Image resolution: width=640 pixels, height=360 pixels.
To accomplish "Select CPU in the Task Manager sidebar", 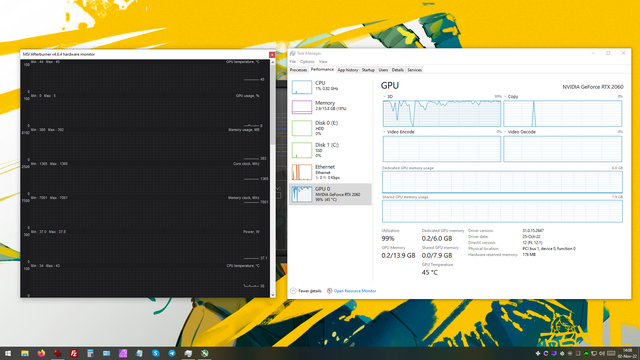I will tap(330, 87).
